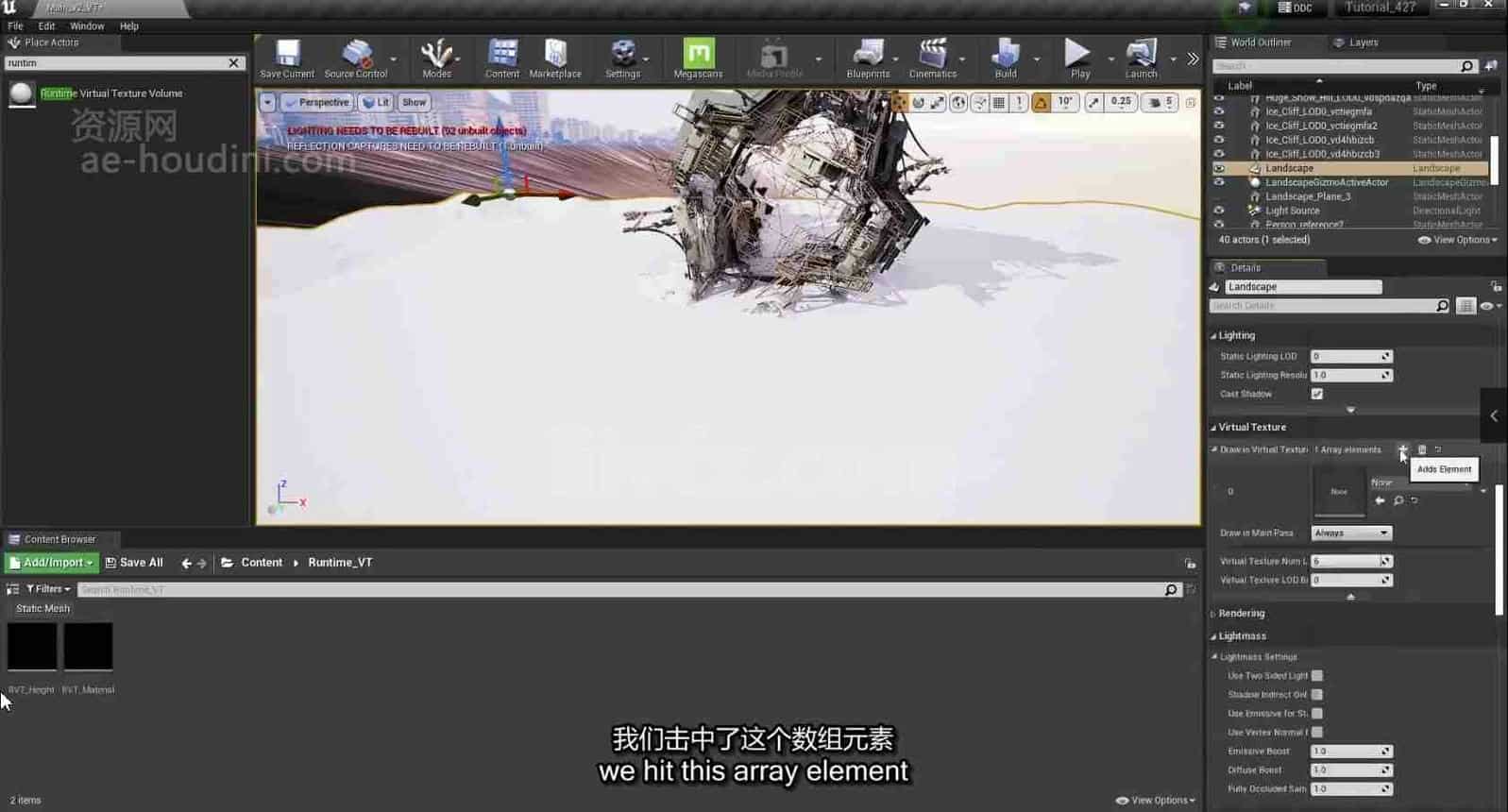Viewport: 1508px width, 812px height.
Task: Click the Virtual Texture Num LODs field
Action: pos(1351,561)
